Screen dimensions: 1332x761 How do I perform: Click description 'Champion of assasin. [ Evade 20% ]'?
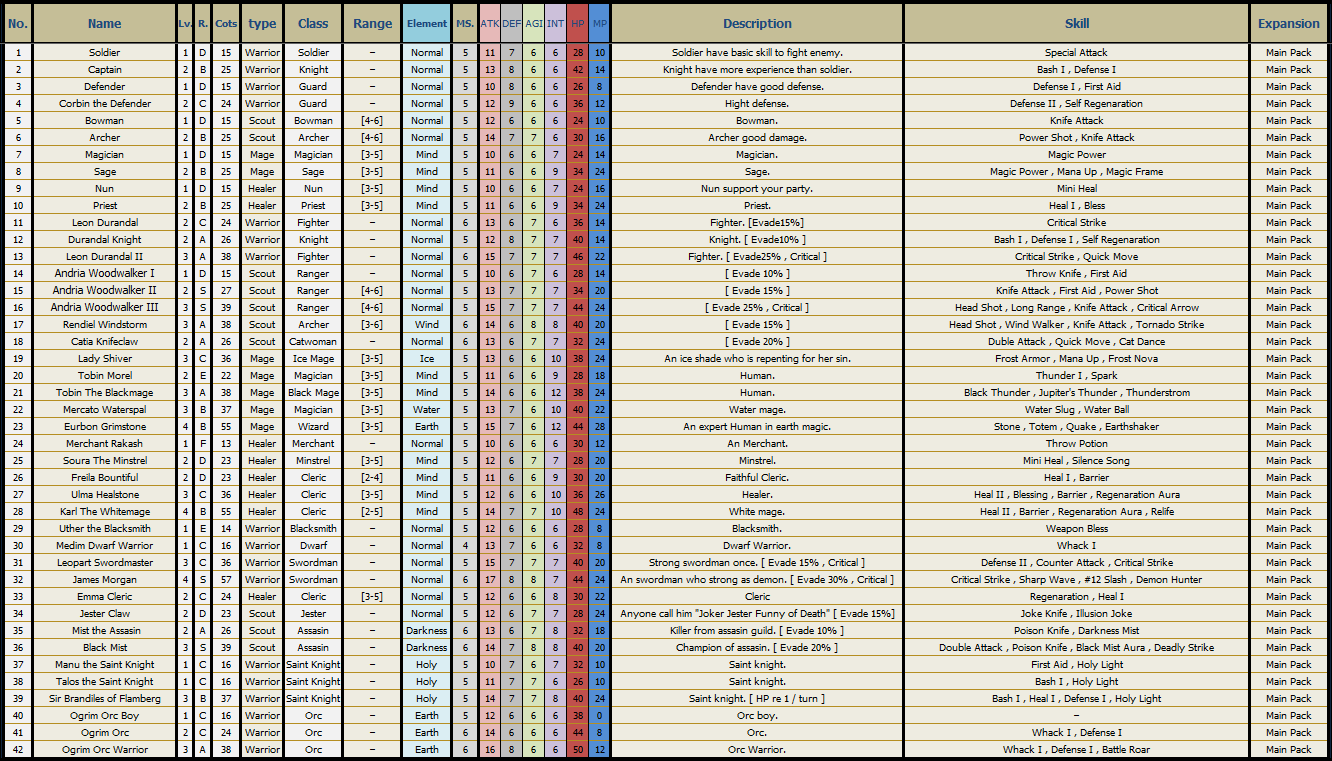tap(757, 648)
